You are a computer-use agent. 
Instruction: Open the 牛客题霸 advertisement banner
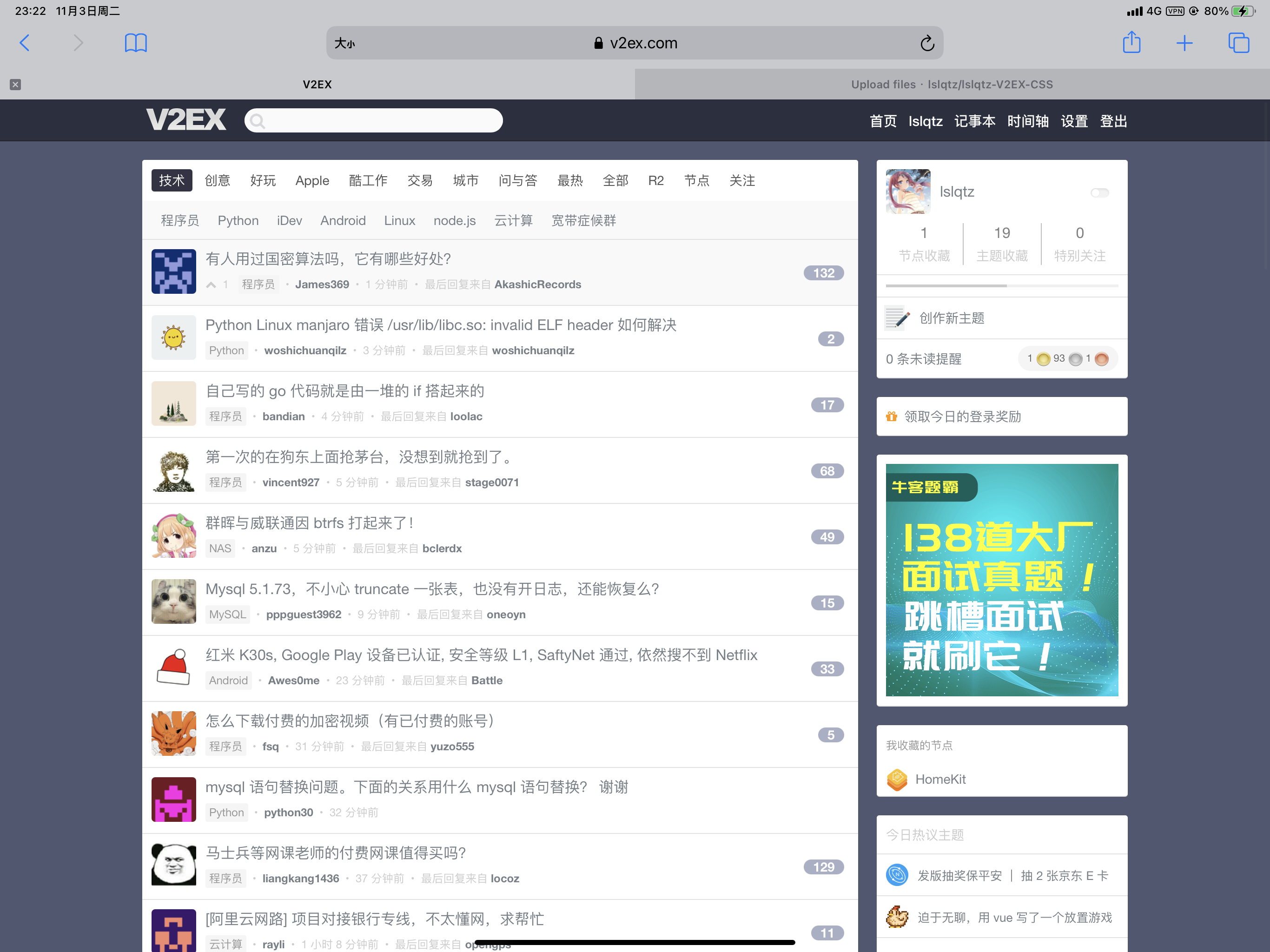pos(1001,580)
